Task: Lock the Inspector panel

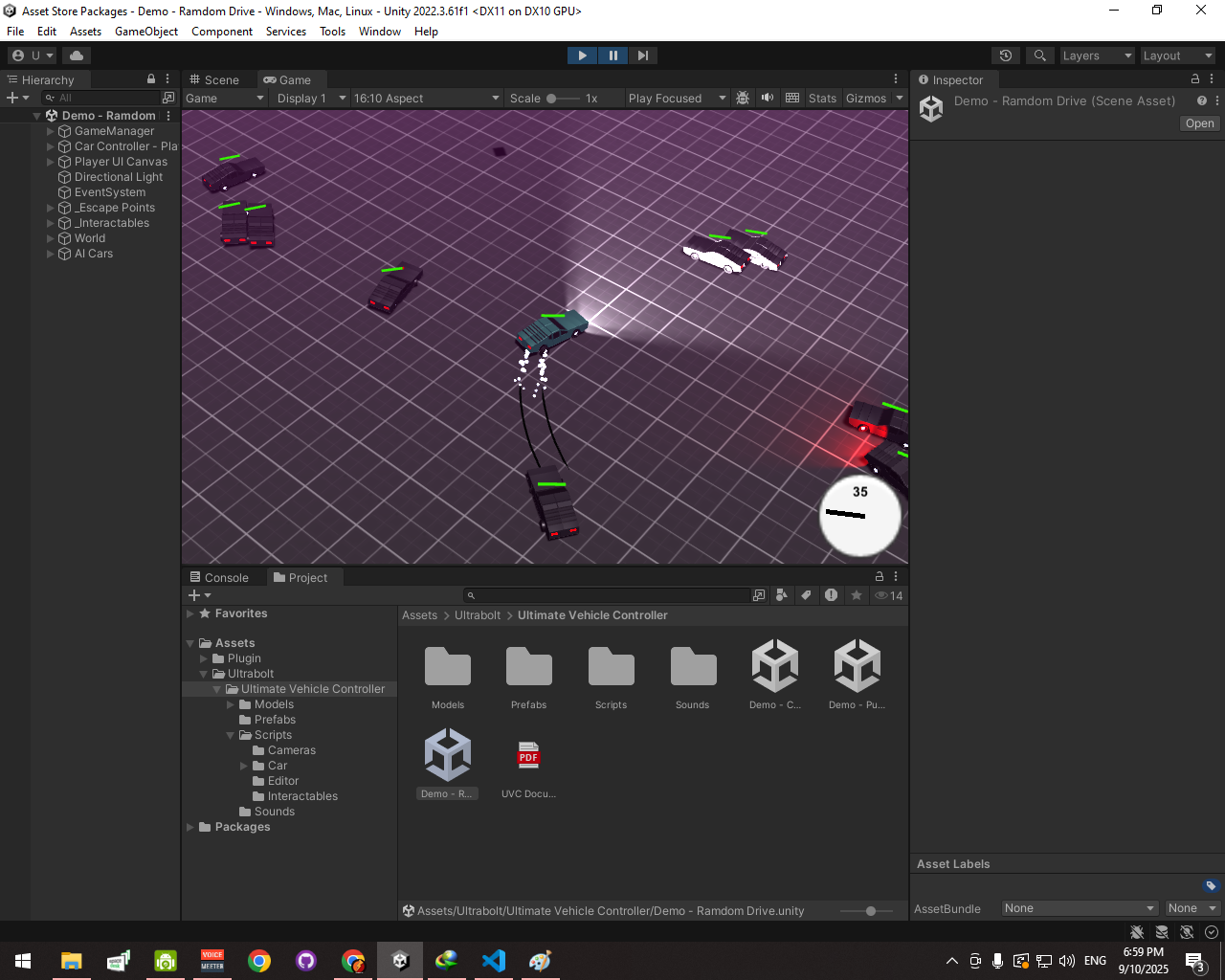Action: (x=1194, y=79)
